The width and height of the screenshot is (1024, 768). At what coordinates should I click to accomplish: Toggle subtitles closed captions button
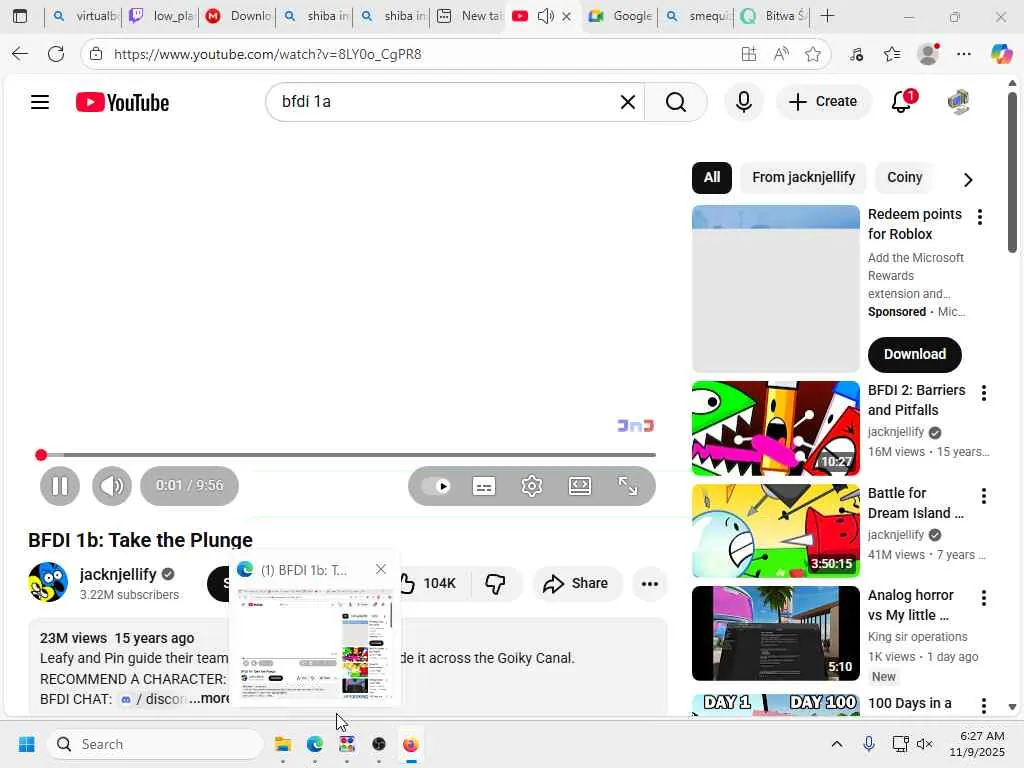tap(484, 486)
